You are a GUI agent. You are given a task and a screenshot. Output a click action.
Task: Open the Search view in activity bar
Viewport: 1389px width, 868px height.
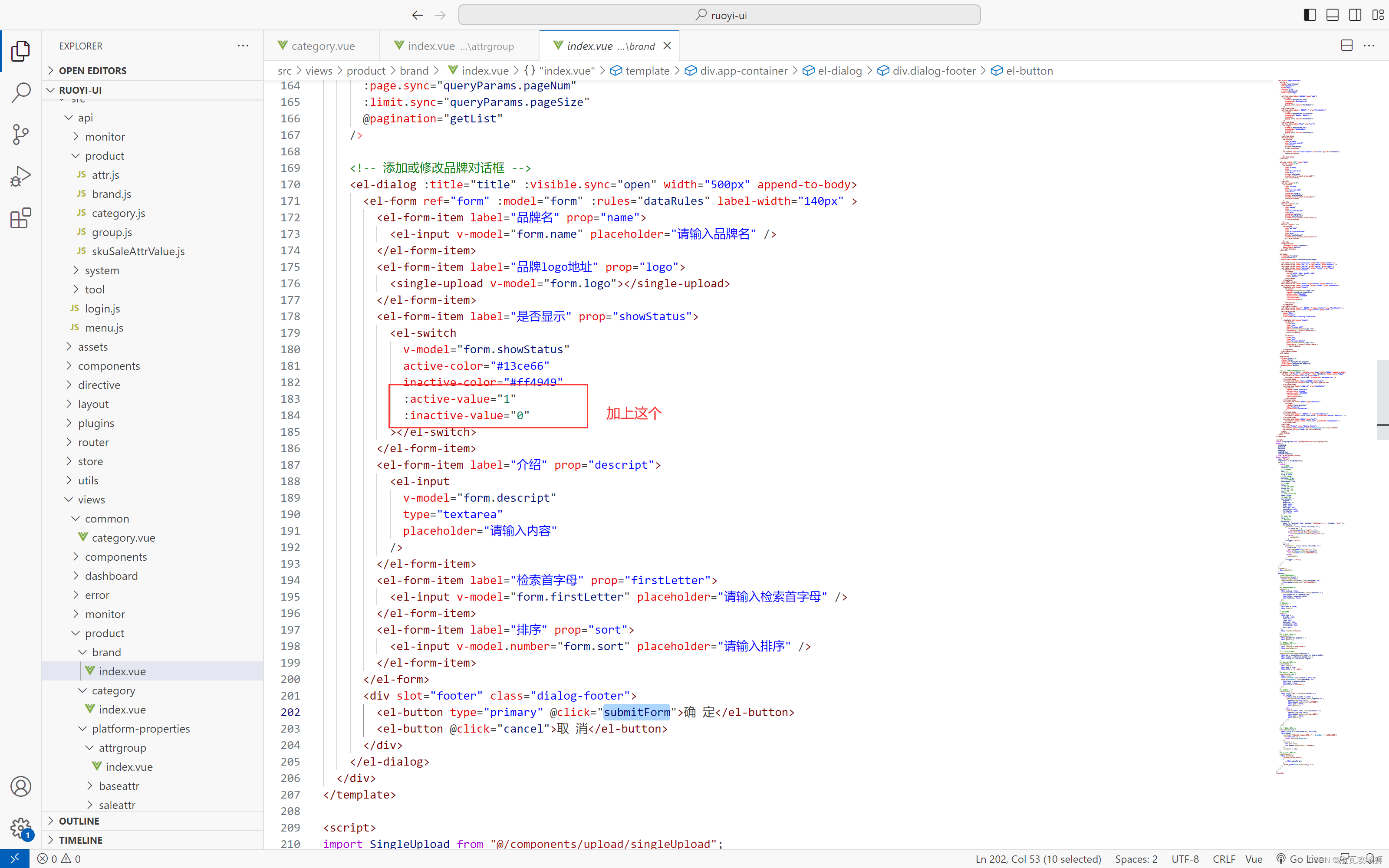[21, 92]
